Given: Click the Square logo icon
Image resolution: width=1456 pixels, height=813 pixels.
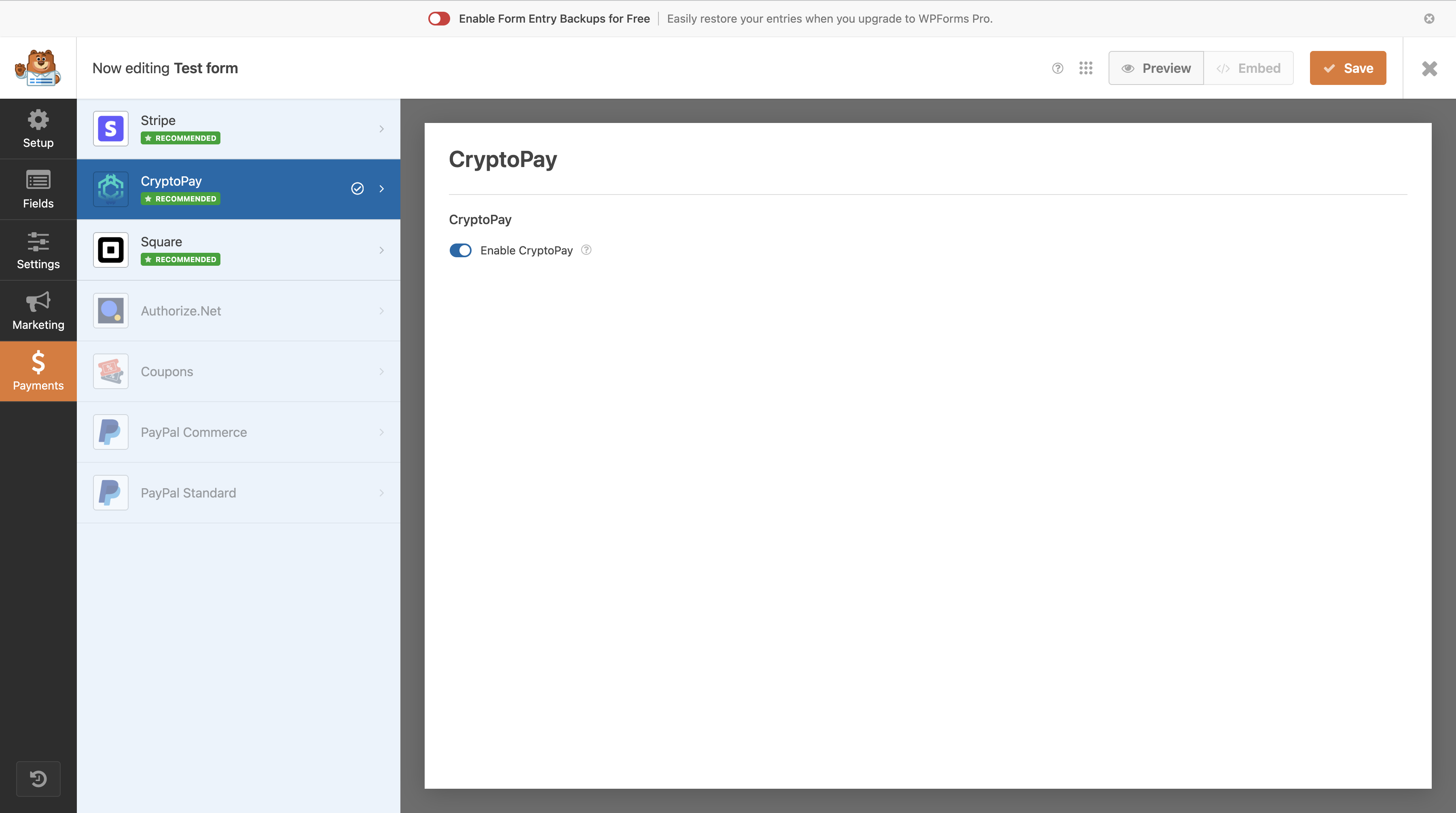Looking at the screenshot, I should (111, 250).
